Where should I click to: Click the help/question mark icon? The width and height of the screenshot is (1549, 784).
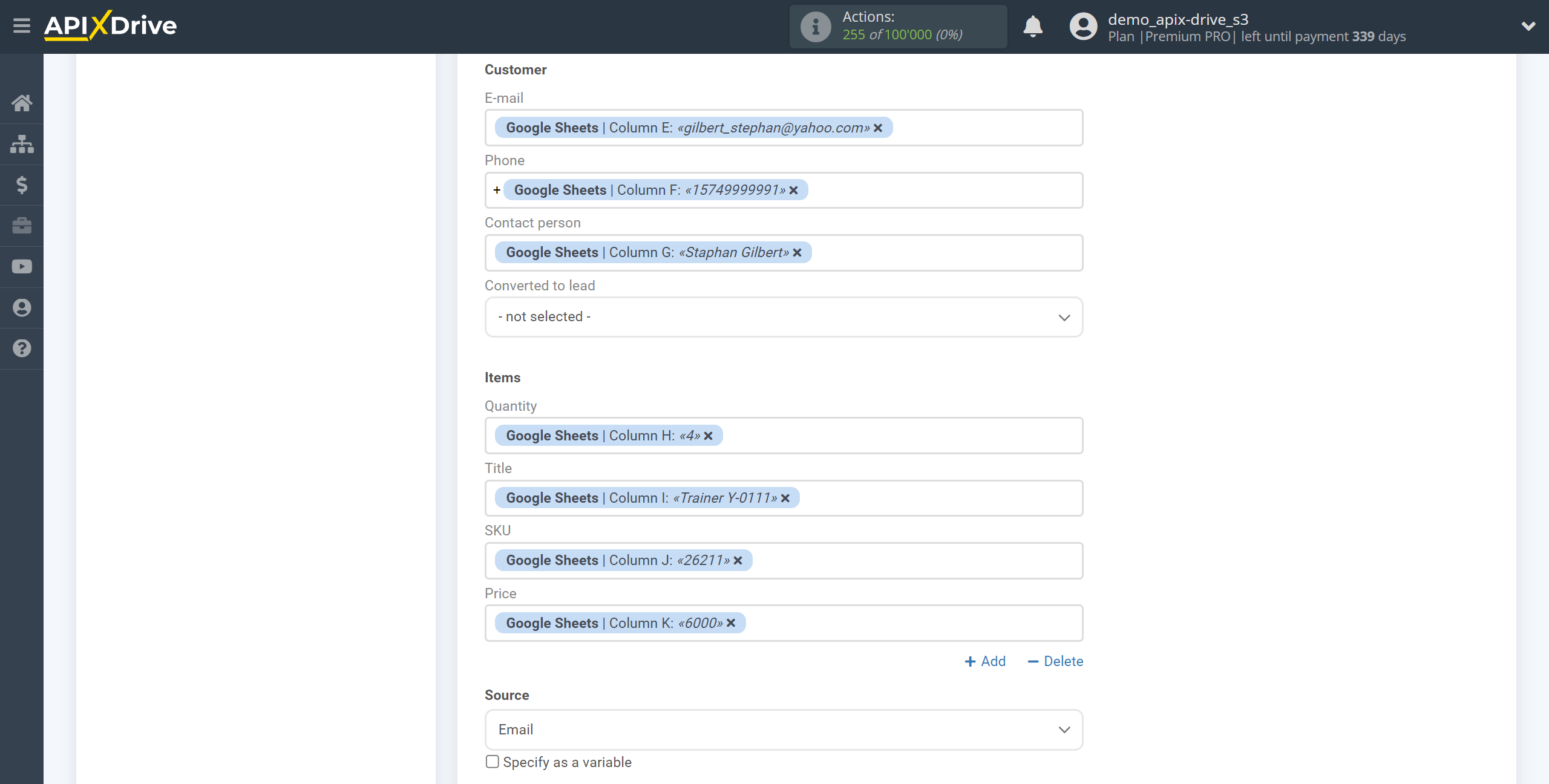(22, 348)
